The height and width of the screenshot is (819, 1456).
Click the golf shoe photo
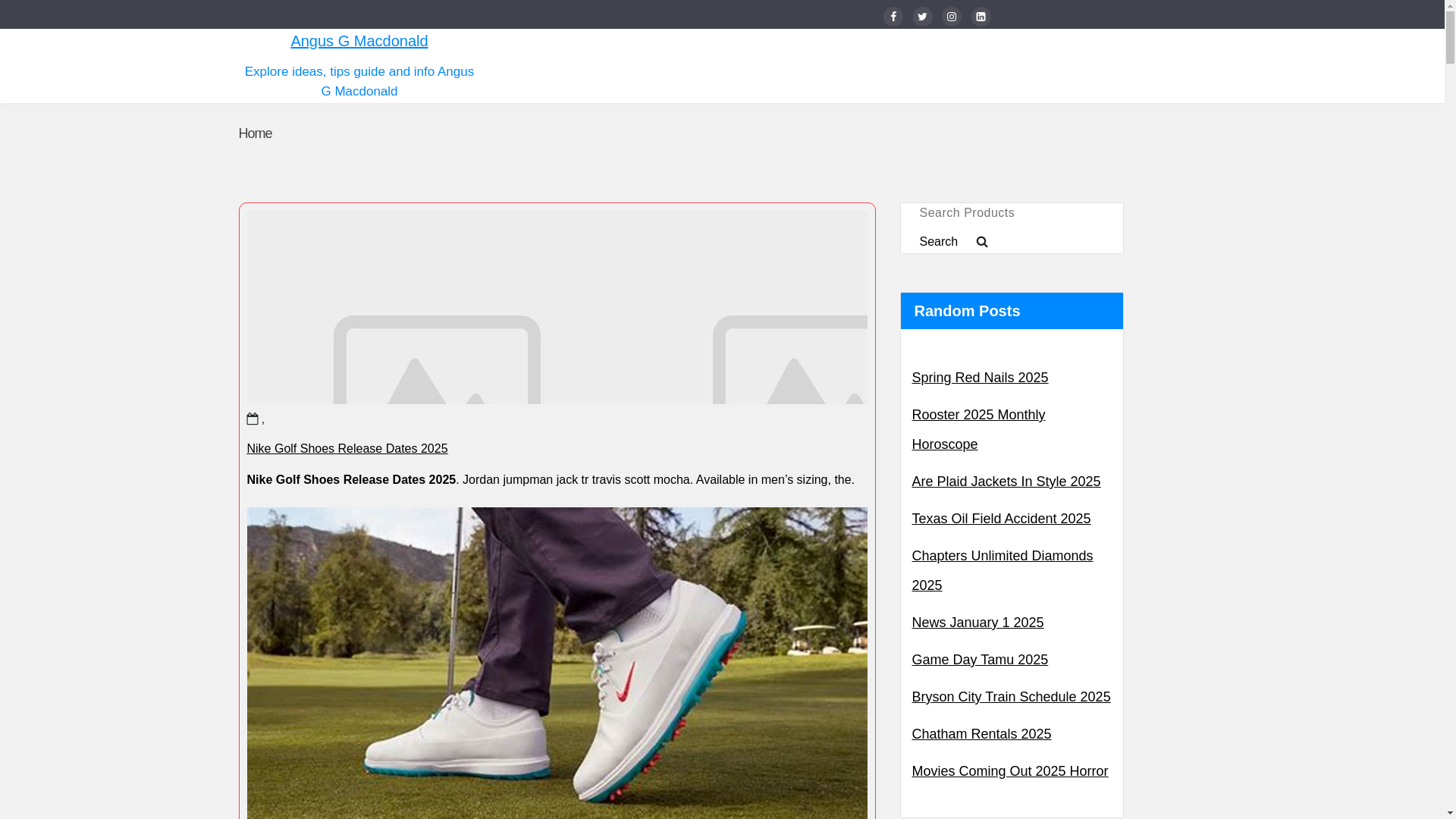[557, 663]
